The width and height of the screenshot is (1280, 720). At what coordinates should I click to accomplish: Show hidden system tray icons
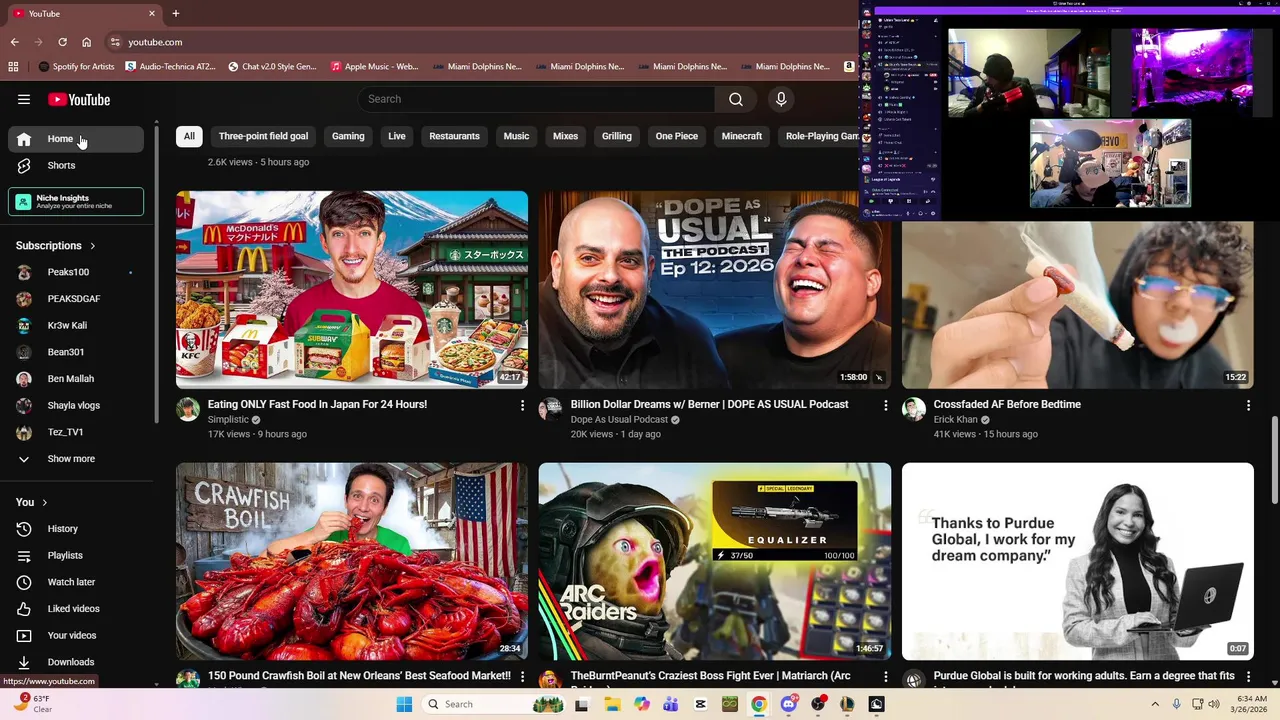click(x=1155, y=704)
